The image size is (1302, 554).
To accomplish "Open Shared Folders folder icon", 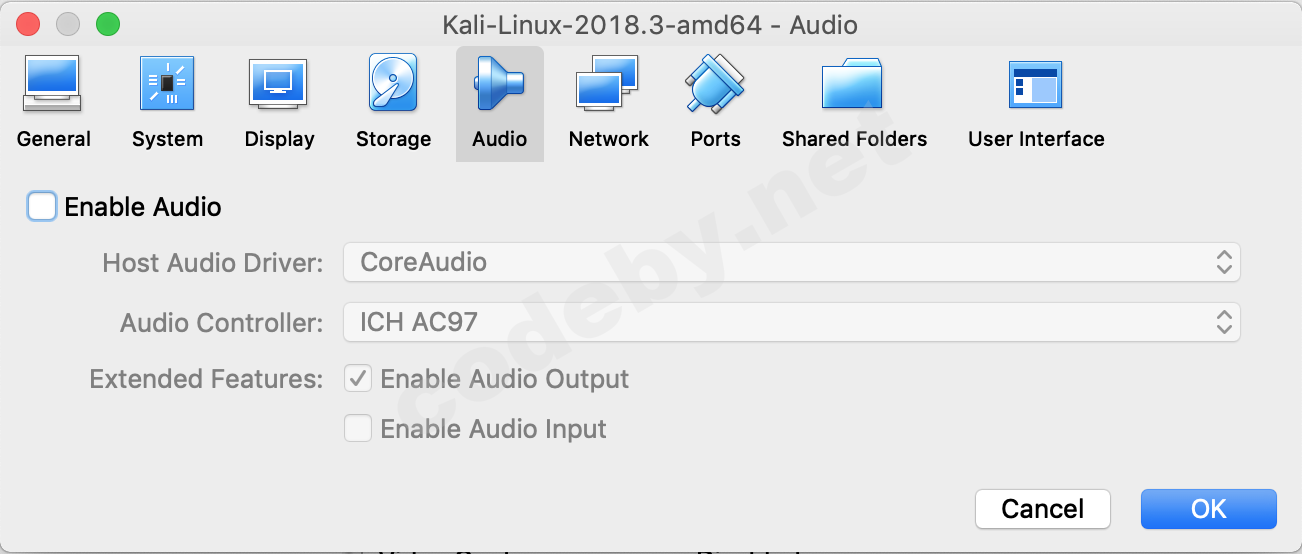I will pyautogui.click(x=853, y=85).
